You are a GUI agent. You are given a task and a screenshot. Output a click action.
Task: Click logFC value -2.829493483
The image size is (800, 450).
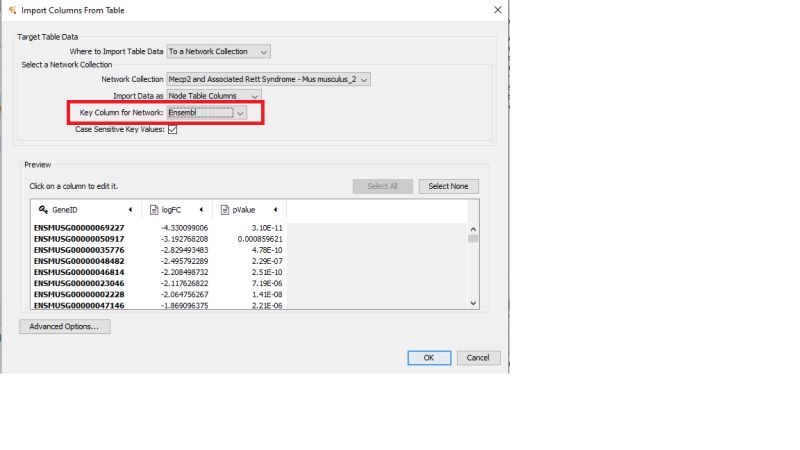[x=185, y=250]
